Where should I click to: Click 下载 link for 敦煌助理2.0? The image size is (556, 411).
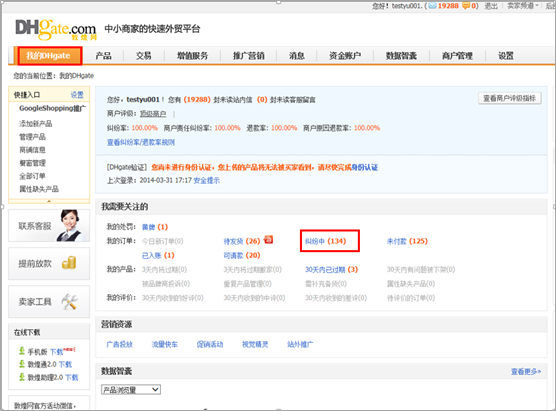coord(72,377)
